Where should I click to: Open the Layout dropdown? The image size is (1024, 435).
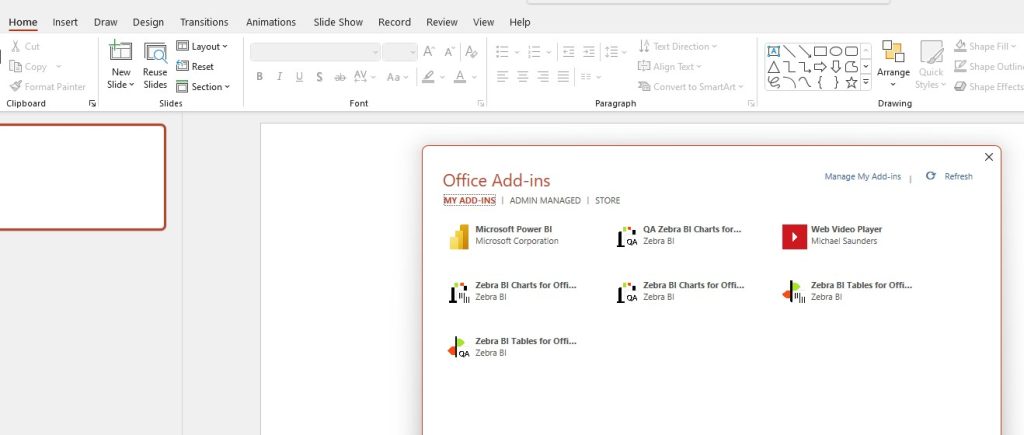(x=202, y=46)
